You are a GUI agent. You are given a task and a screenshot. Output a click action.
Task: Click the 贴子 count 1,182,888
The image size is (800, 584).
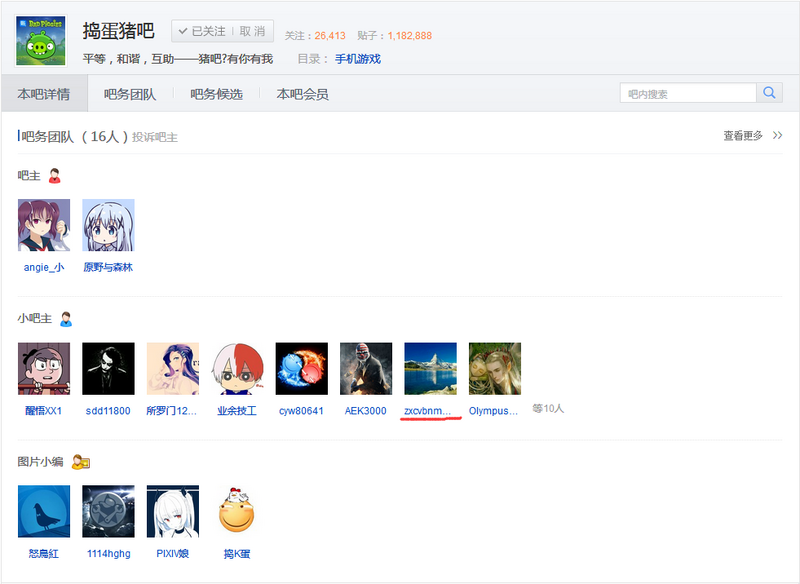pos(410,36)
